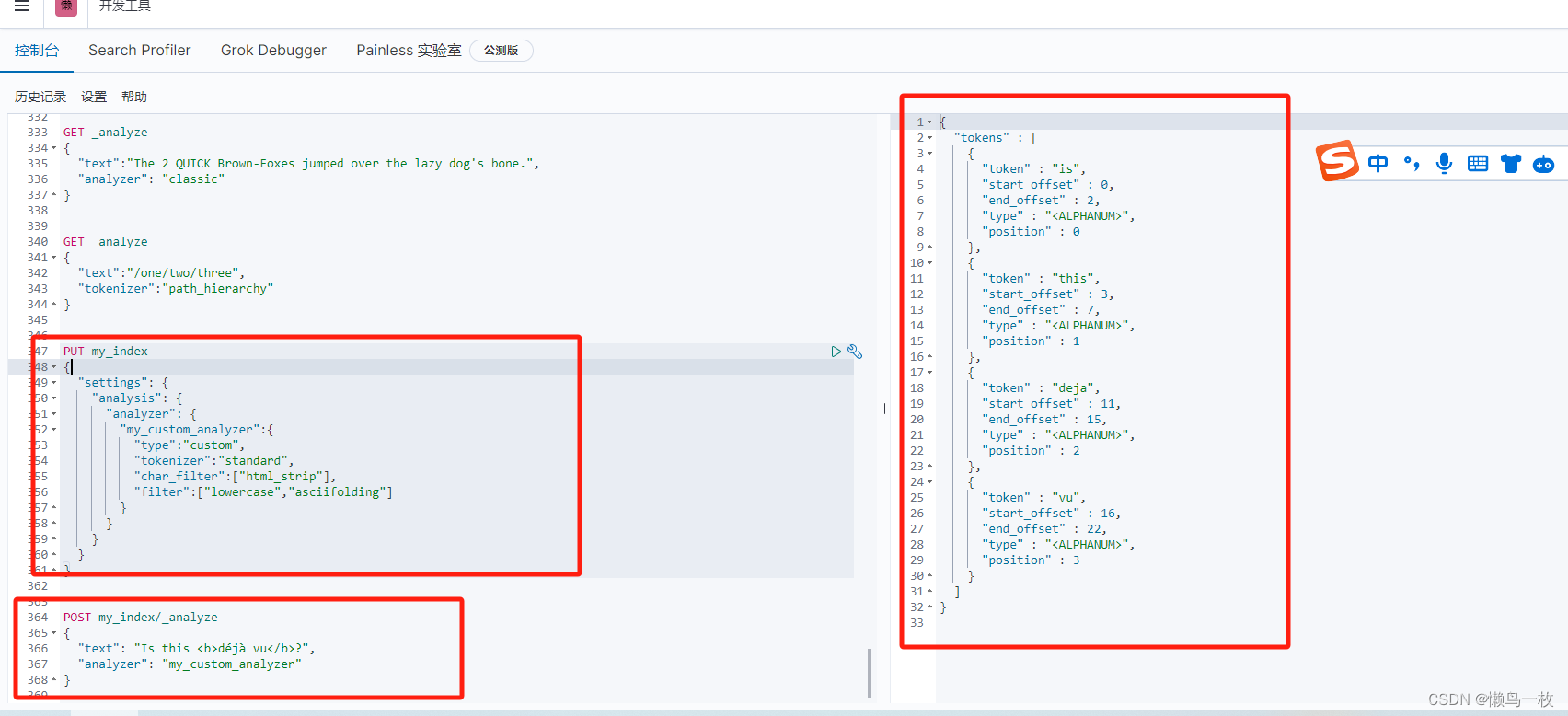
Task: Open Sogou toolbox game icon
Action: (x=1543, y=164)
